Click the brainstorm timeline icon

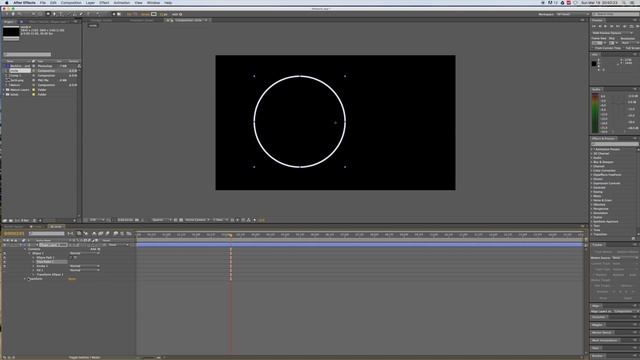[x=116, y=233]
